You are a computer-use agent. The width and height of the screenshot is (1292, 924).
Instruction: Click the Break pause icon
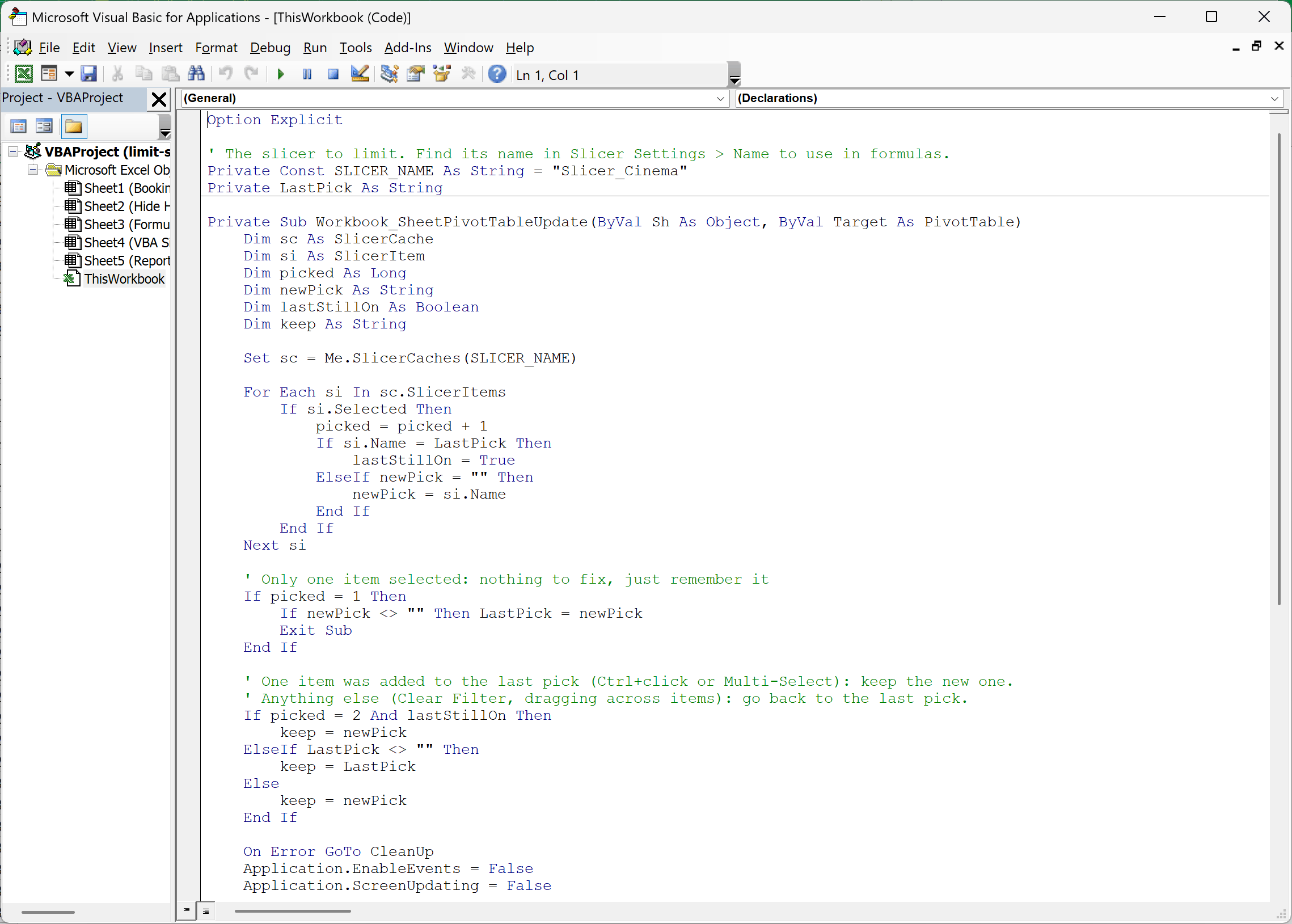point(307,74)
